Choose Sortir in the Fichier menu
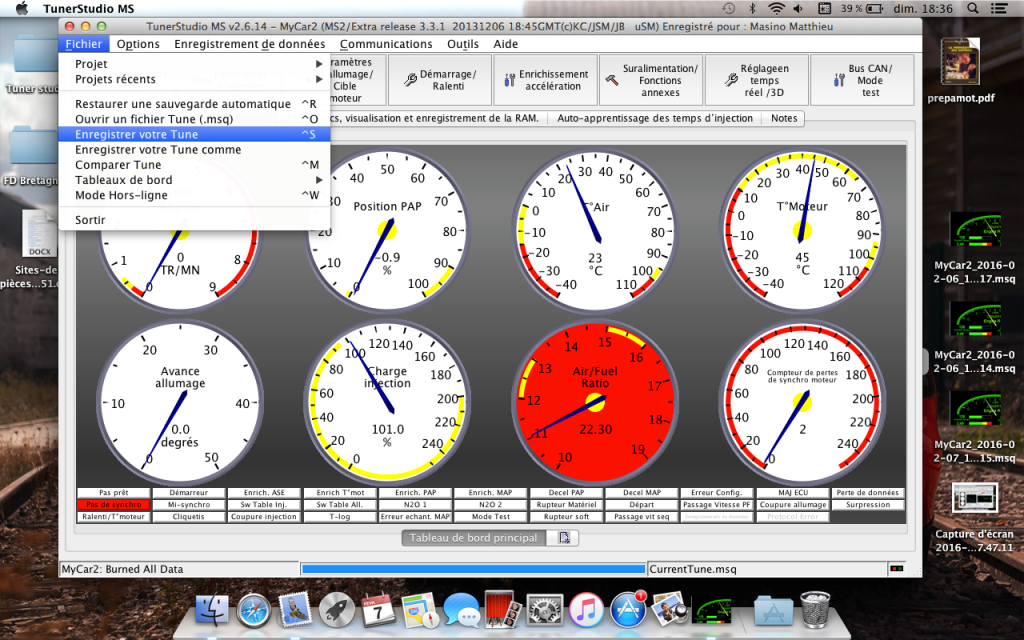The width and height of the screenshot is (1024, 640). click(x=194, y=219)
